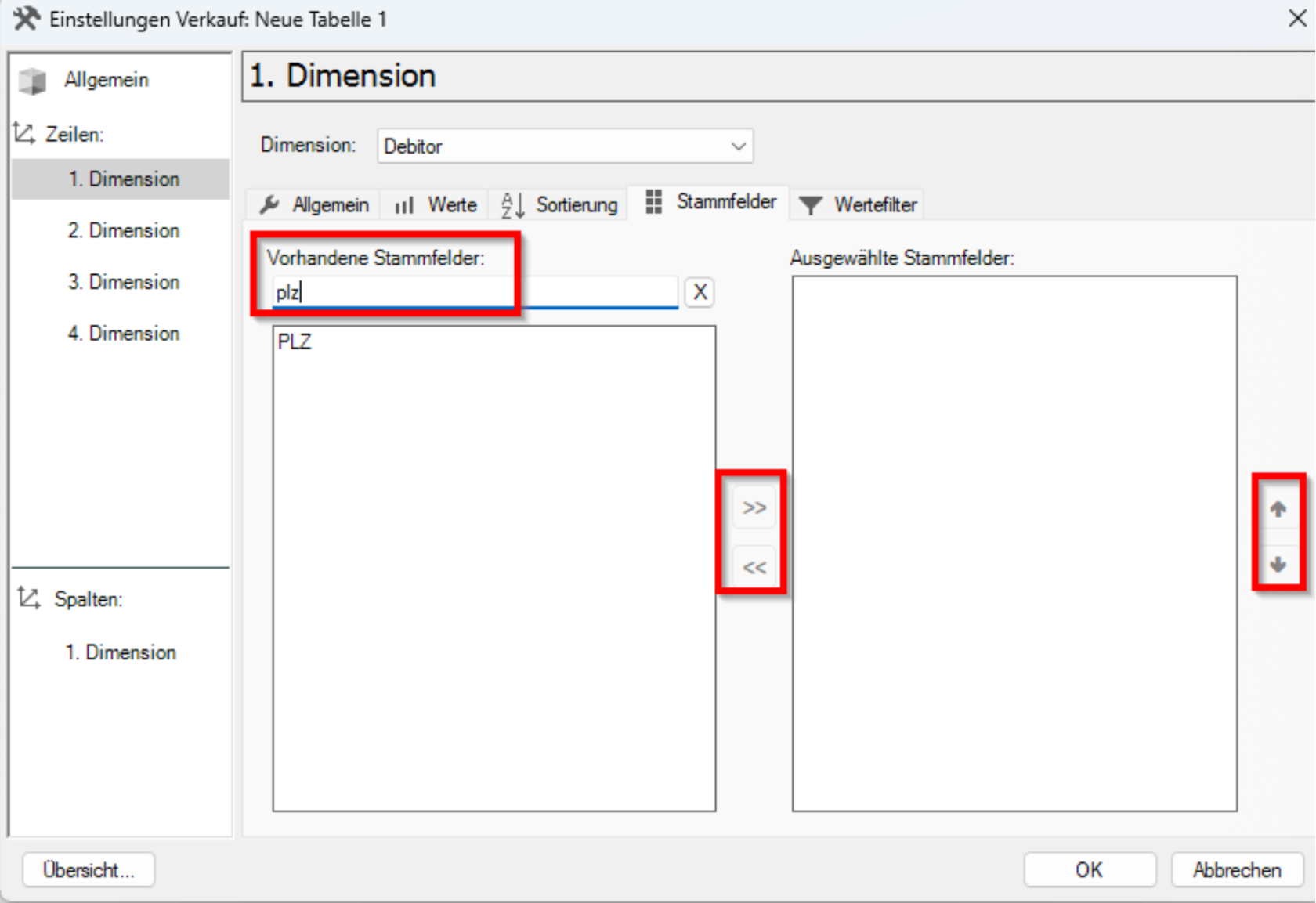Select 1. Dimension under Spalten
This screenshot has width=1316, height=903.
(x=120, y=652)
